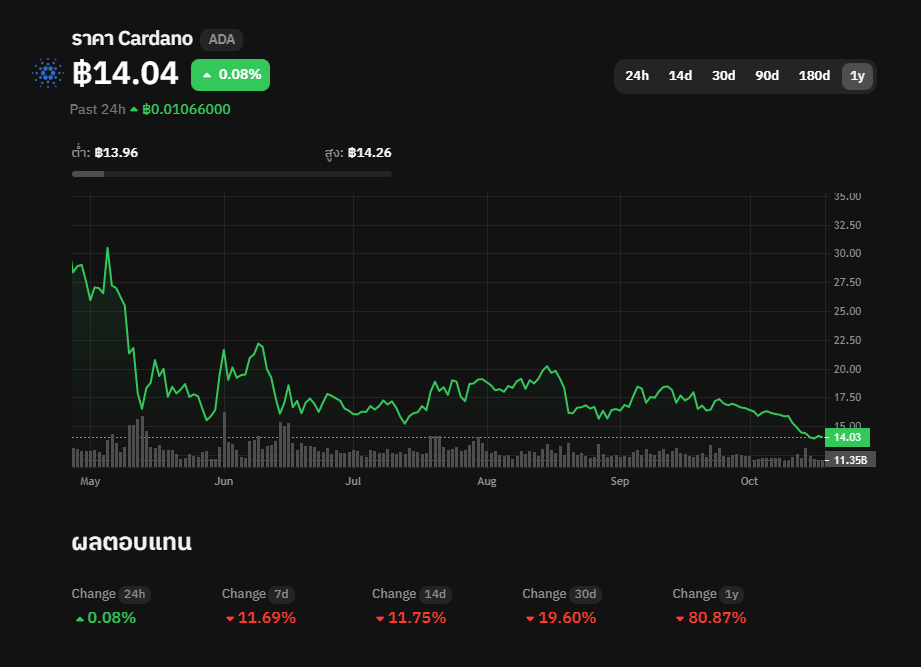Click the ผลตอบแทน section heading
Image resolution: width=921 pixels, height=667 pixels.
pyautogui.click(x=132, y=542)
